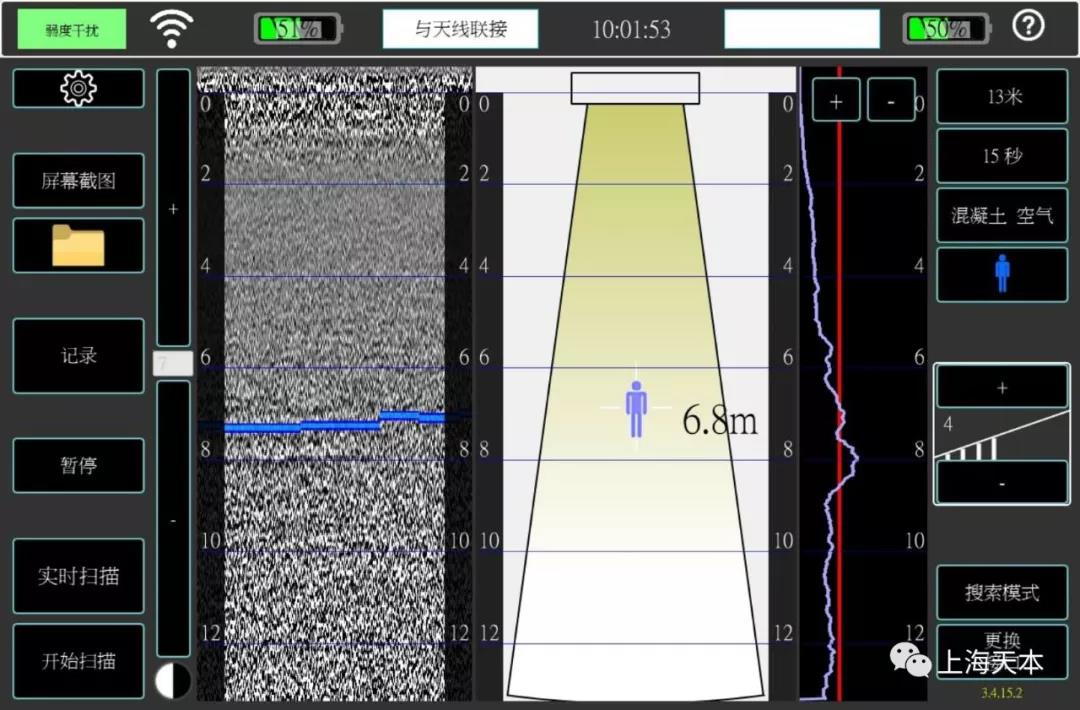Click the gain level bar chart showing 4
The height and width of the screenshot is (710, 1080).
(1001, 435)
